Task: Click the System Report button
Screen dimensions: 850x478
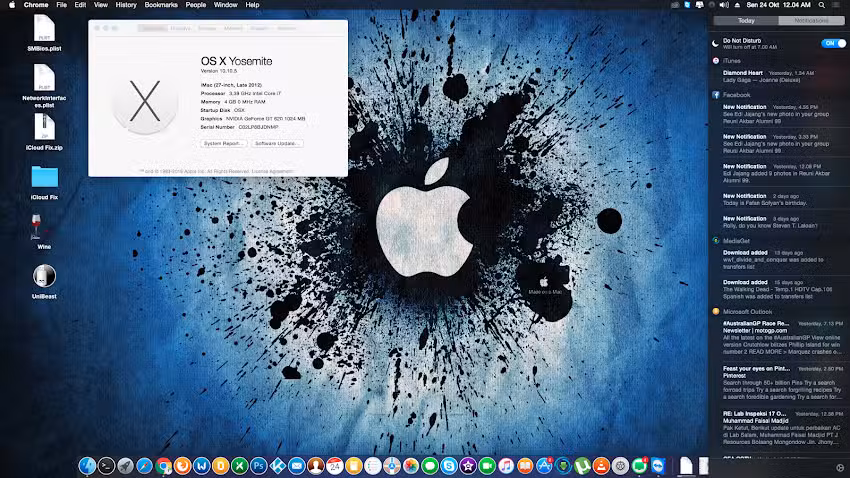Action: 224,144
